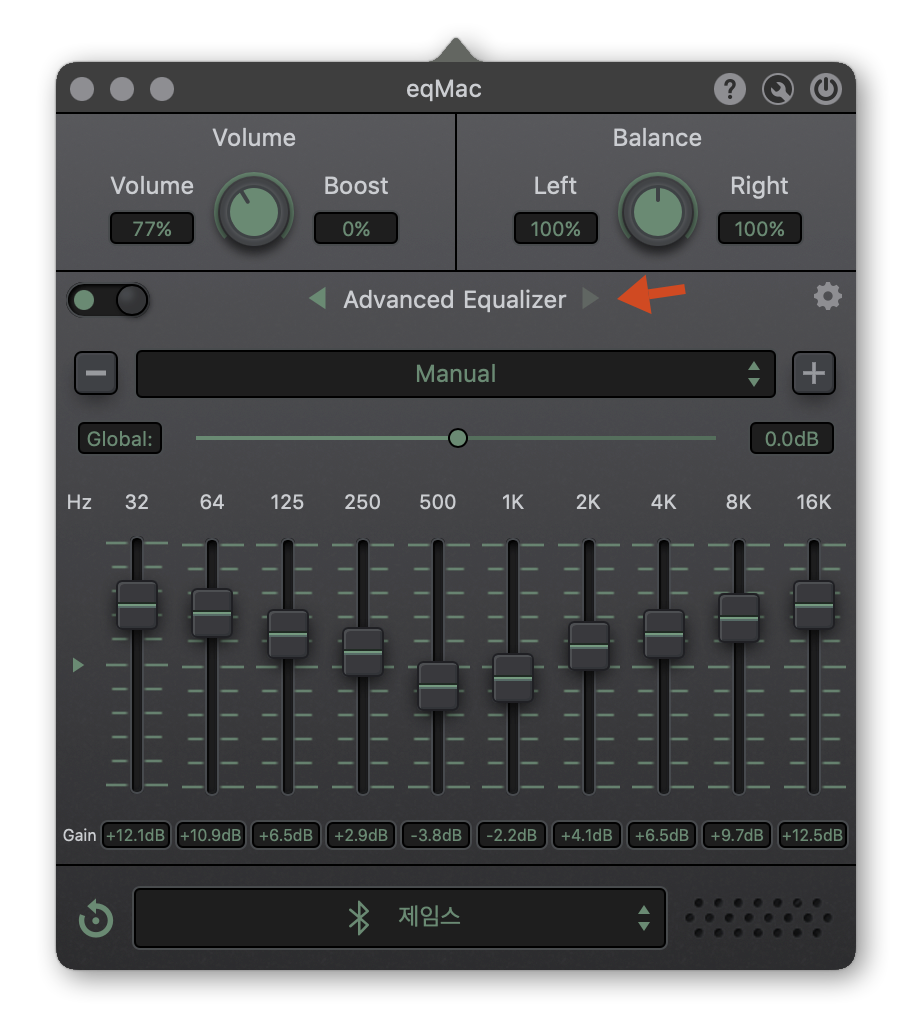Click the Right 100% balance field

pyautogui.click(x=760, y=228)
